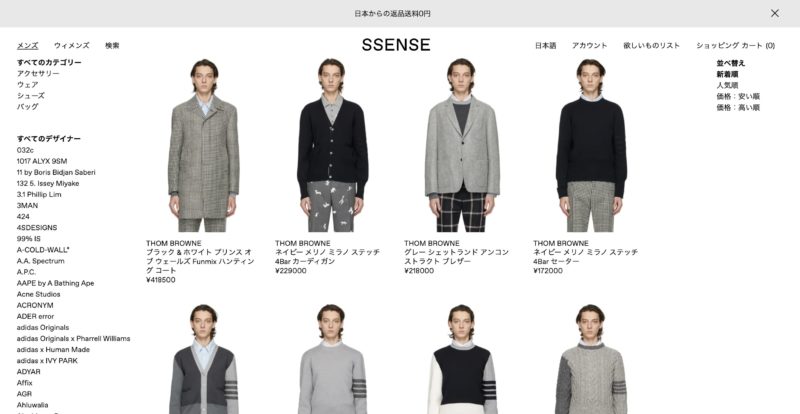Sort by 価格：高い順
The image size is (800, 414).
(738, 108)
